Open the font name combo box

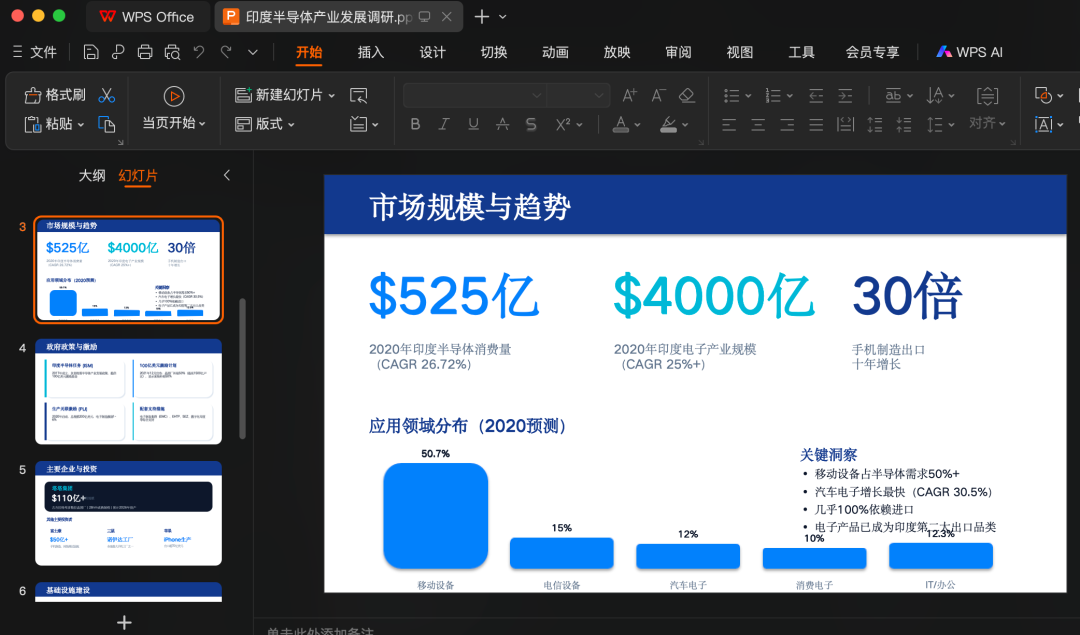coord(475,95)
